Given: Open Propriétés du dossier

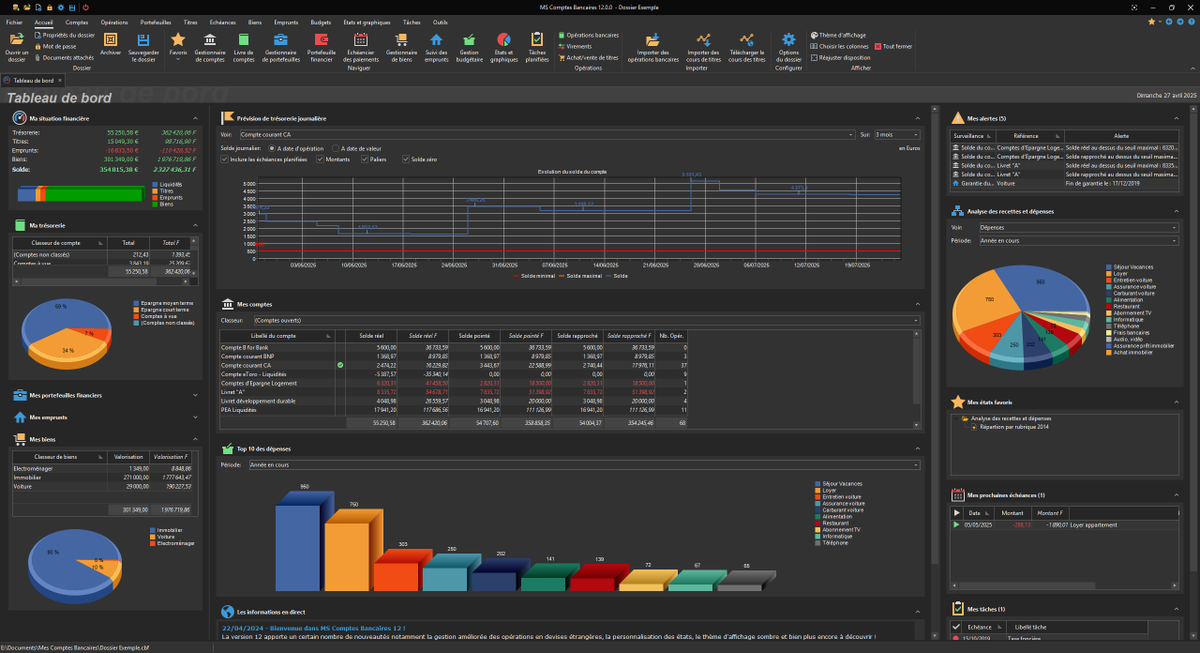Looking at the screenshot, I should point(64,35).
